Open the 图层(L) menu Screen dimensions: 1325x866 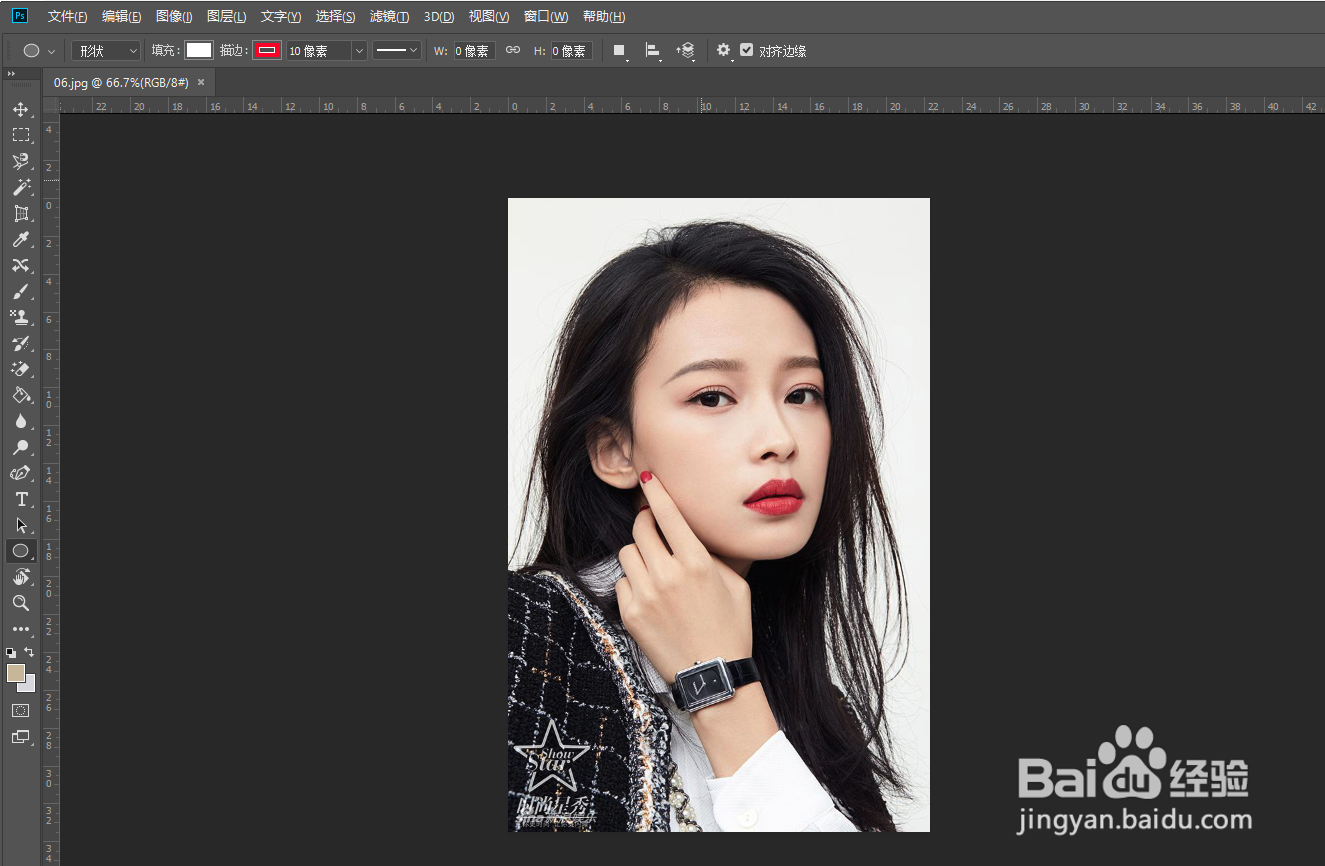click(227, 17)
